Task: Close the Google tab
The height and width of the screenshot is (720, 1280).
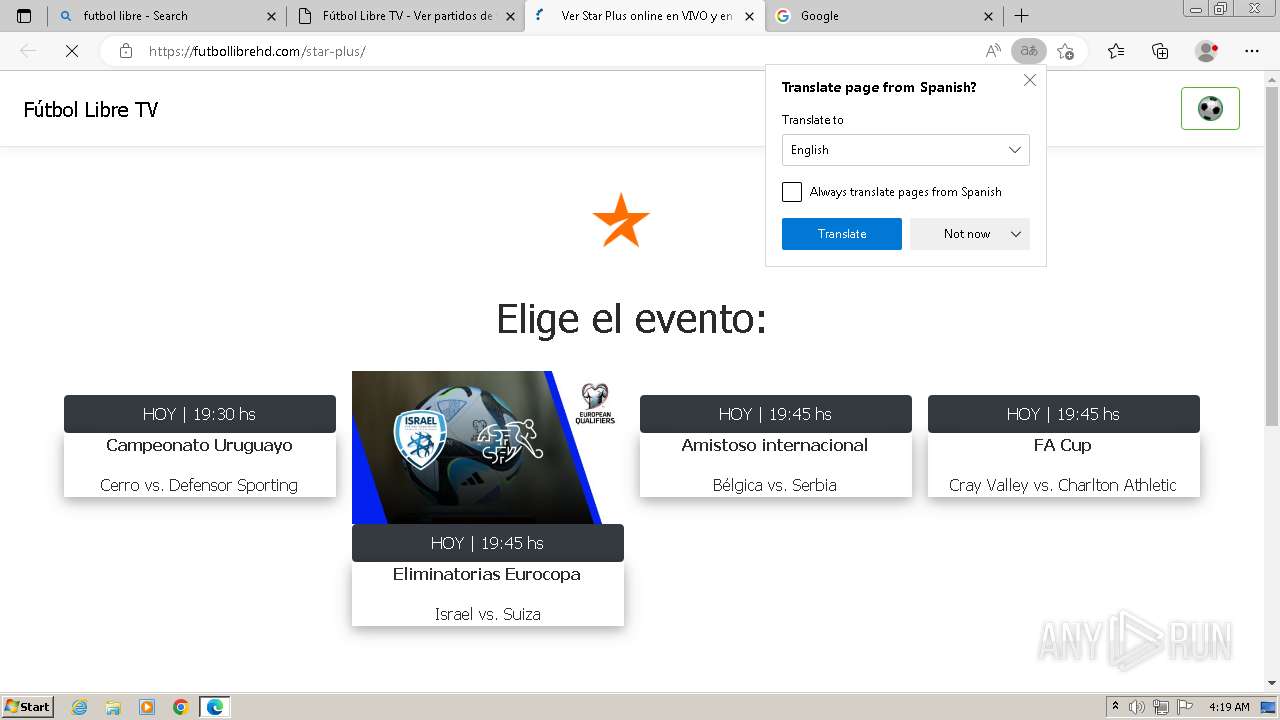Action: pos(989,16)
